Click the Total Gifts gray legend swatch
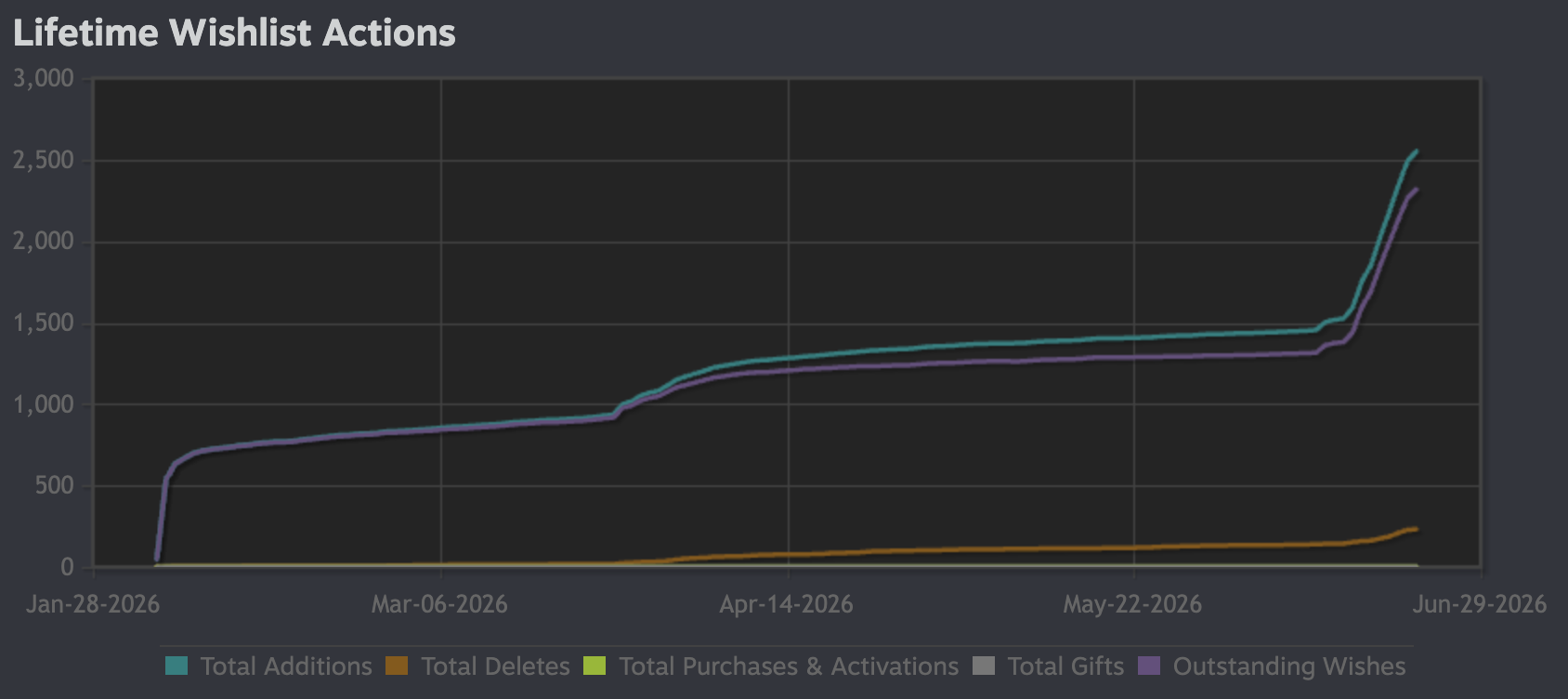Image resolution: width=1568 pixels, height=699 pixels. pos(984,666)
